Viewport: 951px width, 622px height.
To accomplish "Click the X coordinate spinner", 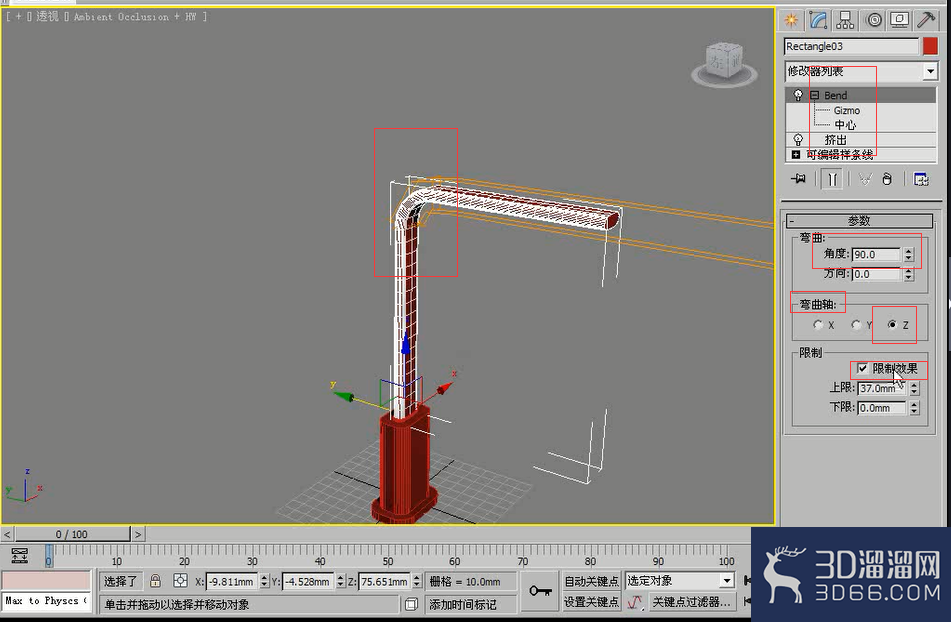I will pyautogui.click(x=264, y=581).
